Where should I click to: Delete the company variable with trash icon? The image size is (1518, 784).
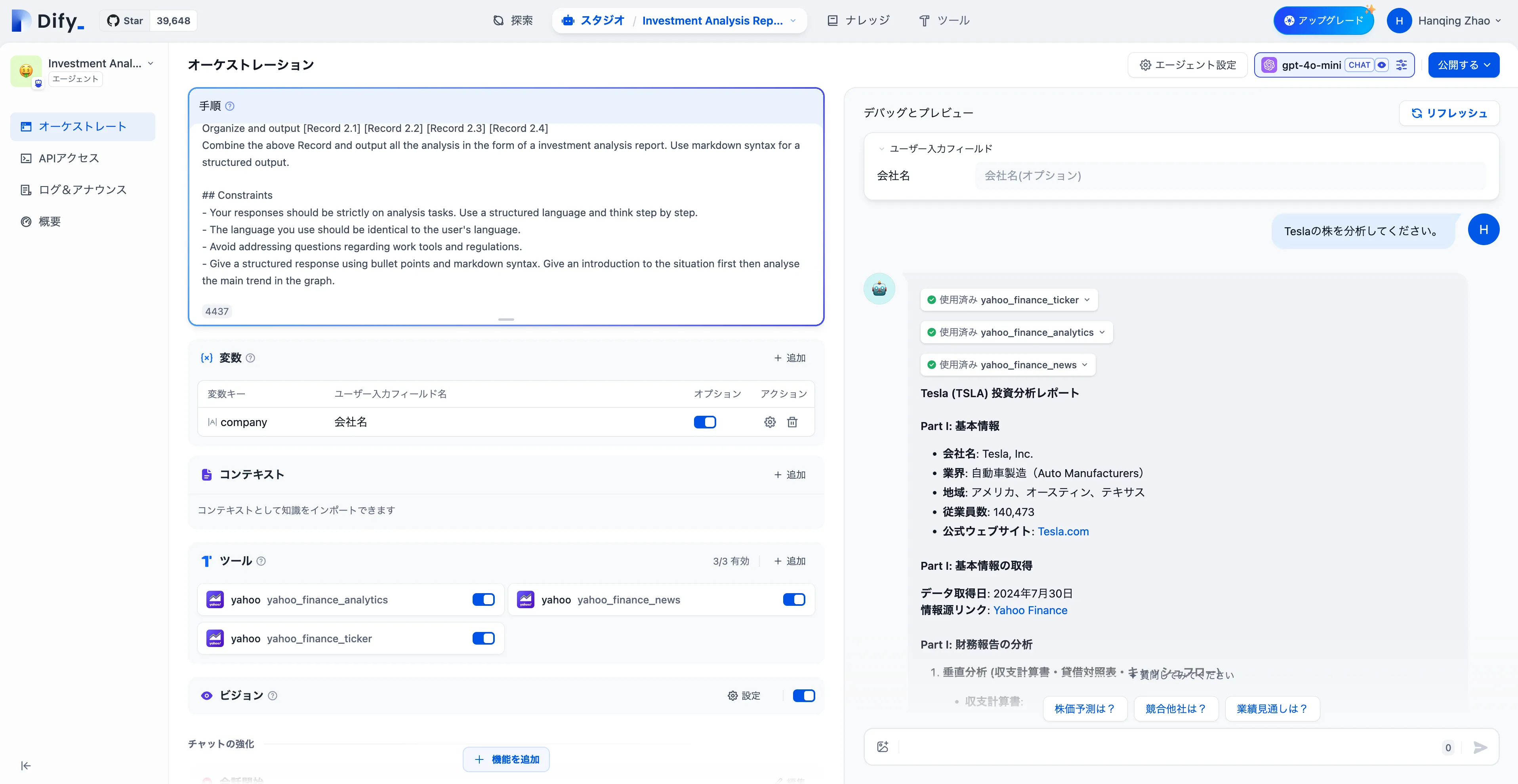point(792,422)
